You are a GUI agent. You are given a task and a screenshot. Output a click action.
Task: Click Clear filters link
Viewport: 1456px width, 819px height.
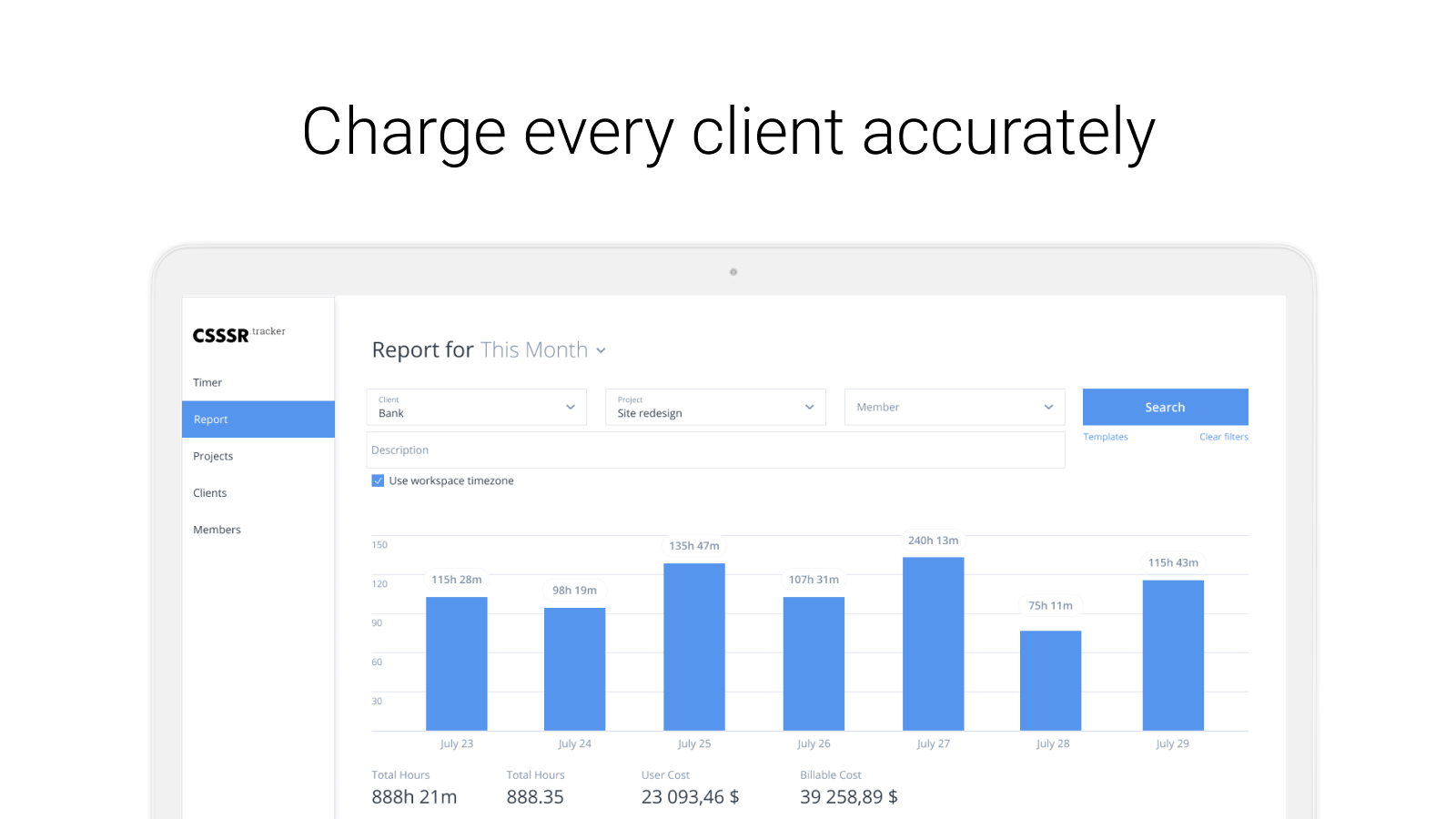[x=1224, y=437]
